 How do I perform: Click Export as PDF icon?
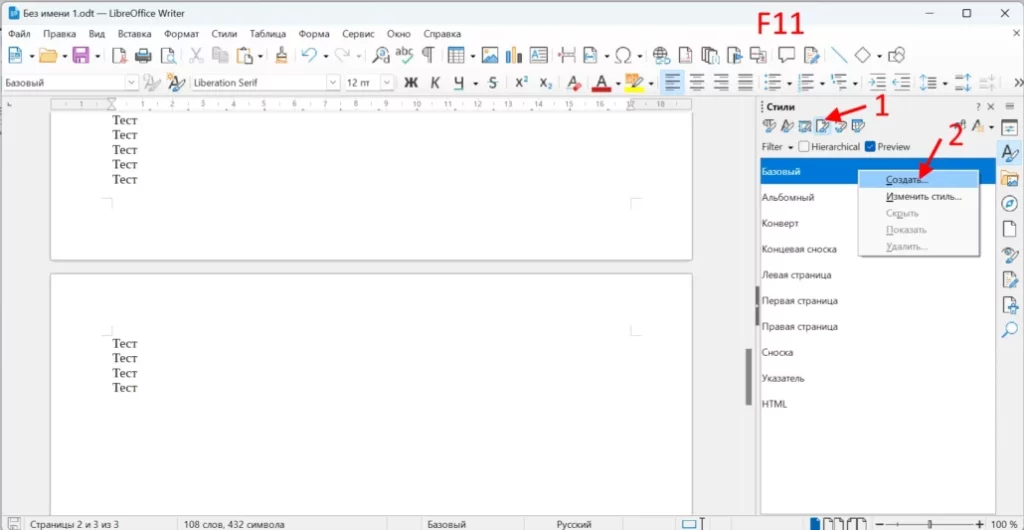[119, 55]
